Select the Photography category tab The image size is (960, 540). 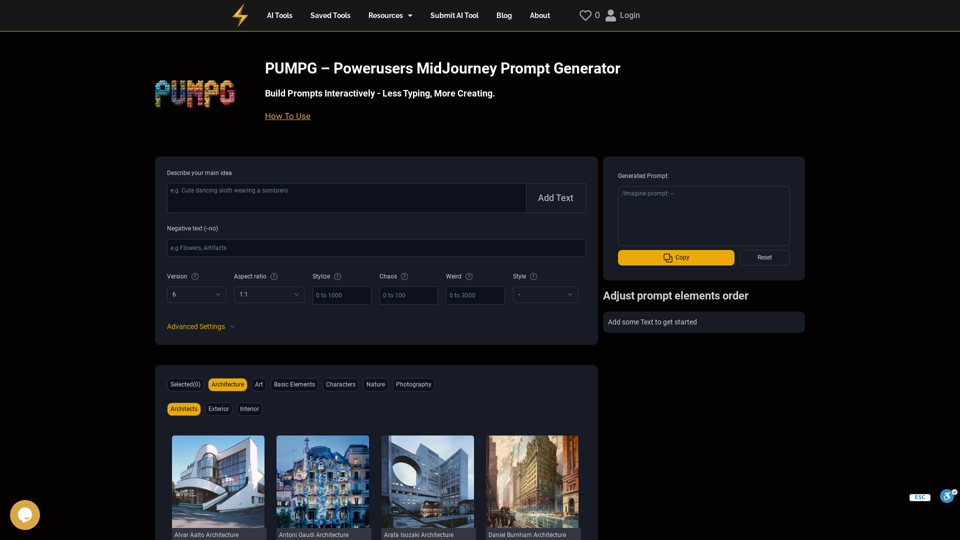[413, 384]
